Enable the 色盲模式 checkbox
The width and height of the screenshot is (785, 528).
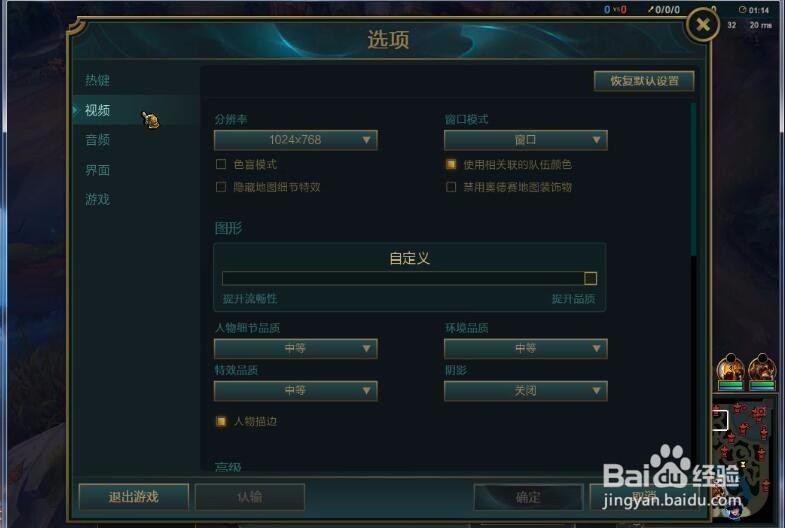pyautogui.click(x=221, y=164)
